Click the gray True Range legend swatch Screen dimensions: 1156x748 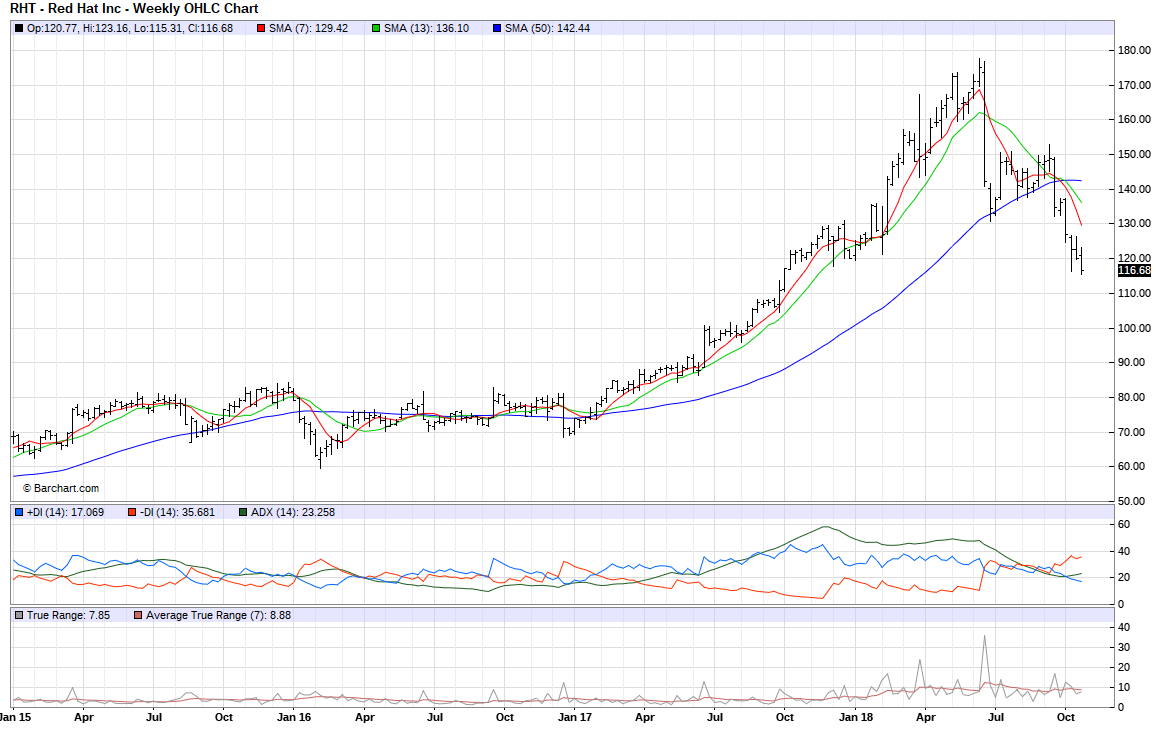(19, 615)
